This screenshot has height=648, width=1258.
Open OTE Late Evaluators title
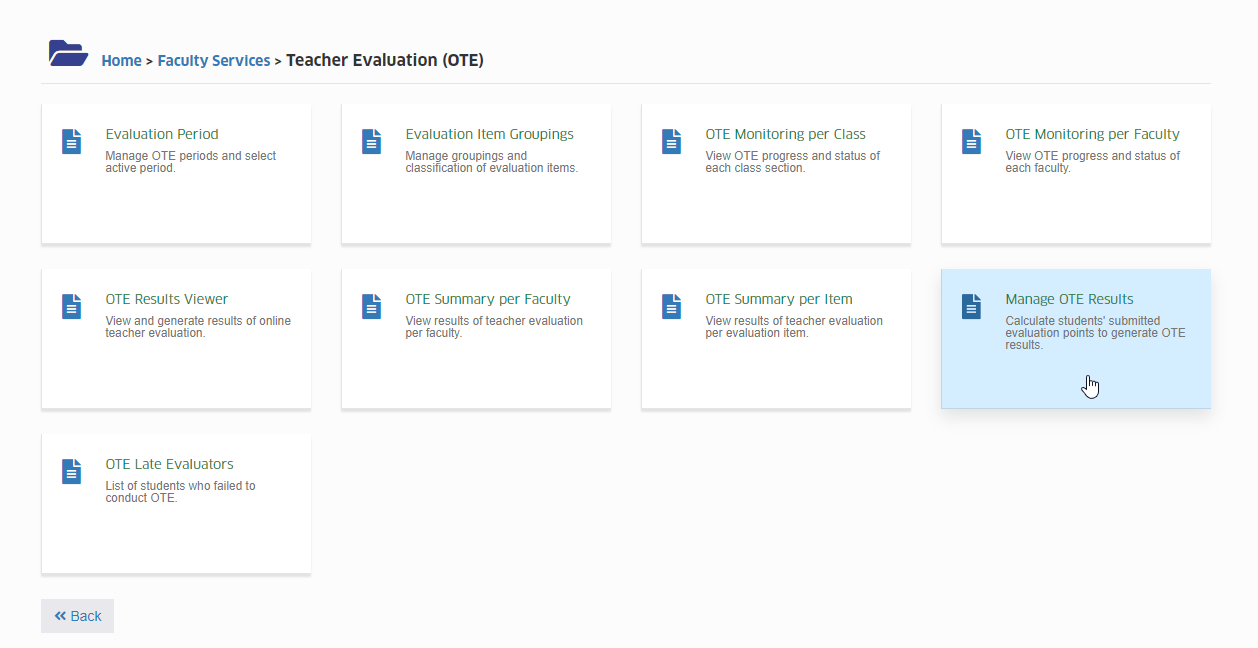[170, 464]
